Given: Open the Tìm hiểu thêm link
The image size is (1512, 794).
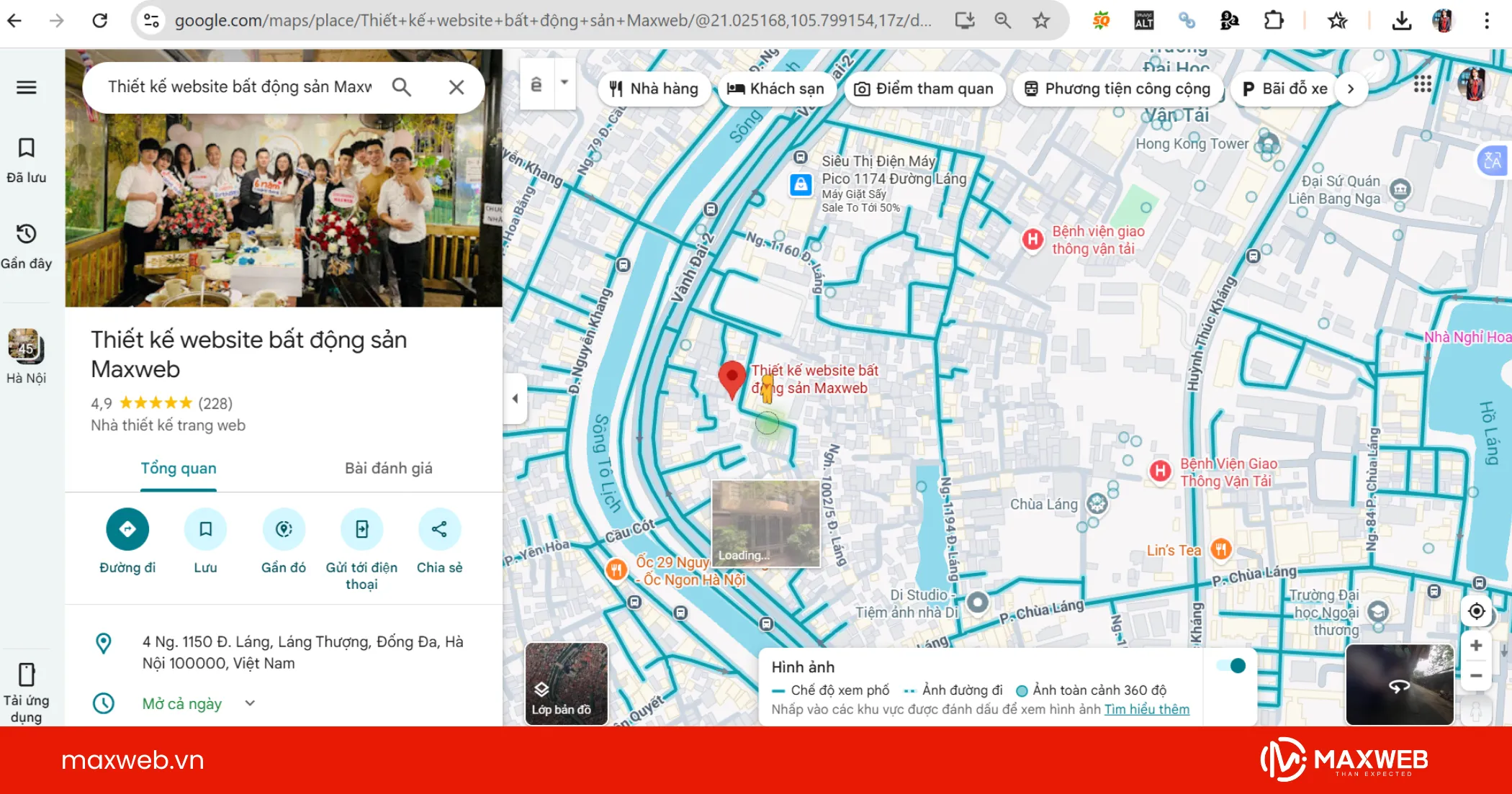Looking at the screenshot, I should point(1147,709).
